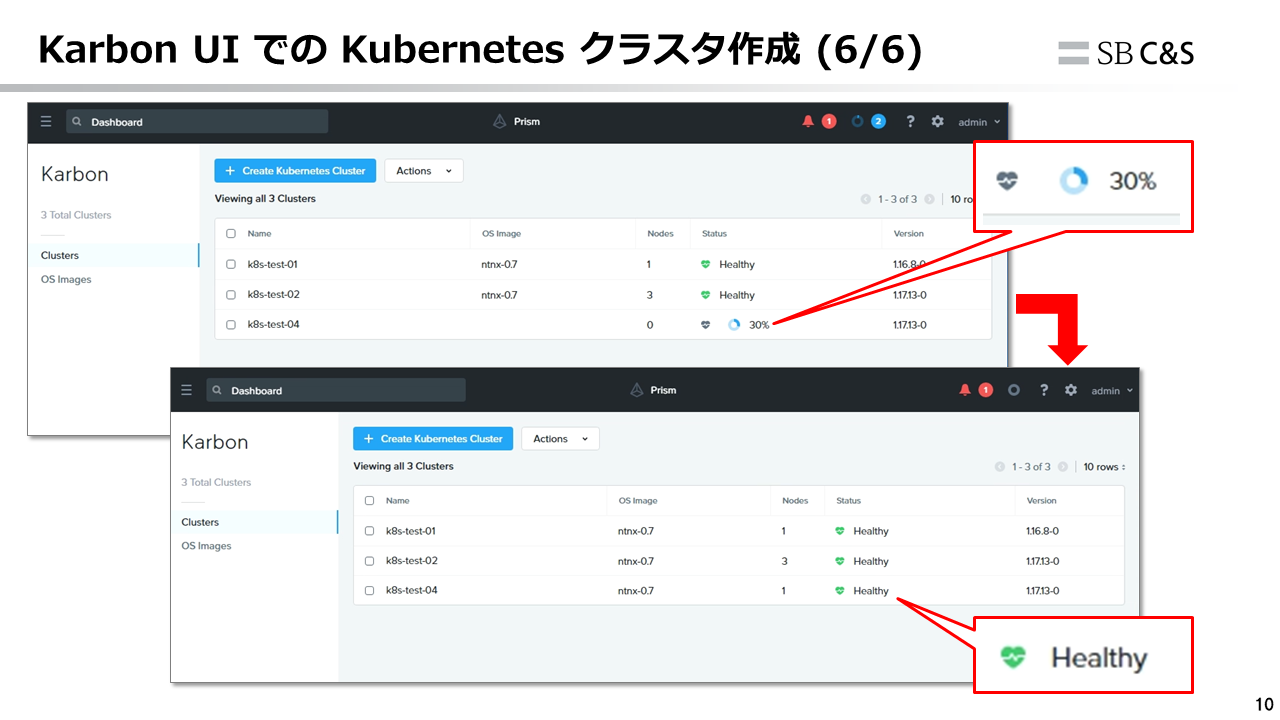This screenshot has width=1280, height=720.
Task: Open hamburger menu in lower Prism window
Action: [x=186, y=390]
